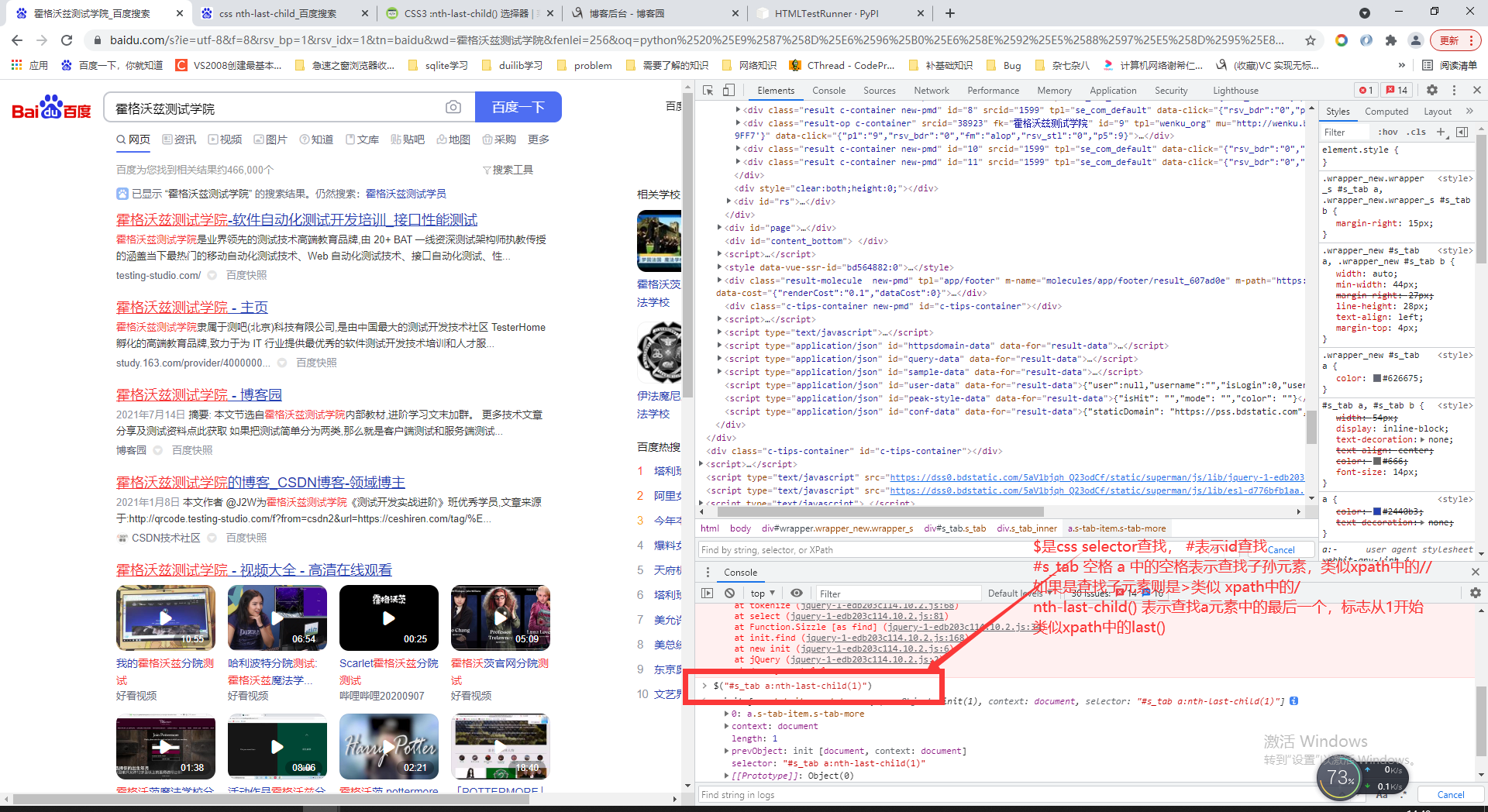Open the Lighthouse tab in DevTools

tap(1235, 91)
